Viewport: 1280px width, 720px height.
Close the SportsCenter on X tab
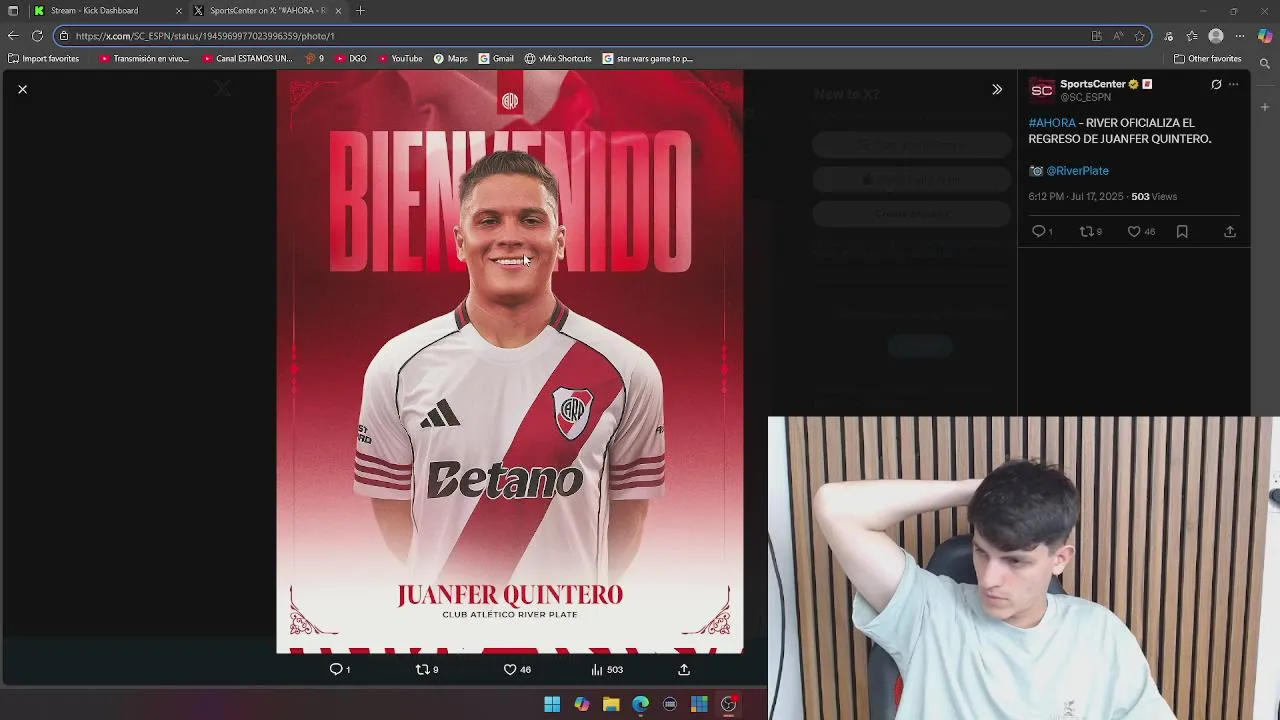(338, 11)
